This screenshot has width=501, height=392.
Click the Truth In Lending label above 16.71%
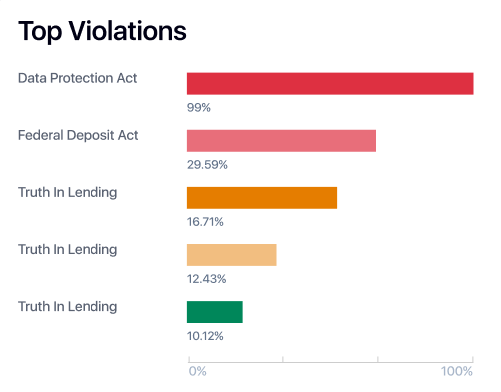coord(68,193)
